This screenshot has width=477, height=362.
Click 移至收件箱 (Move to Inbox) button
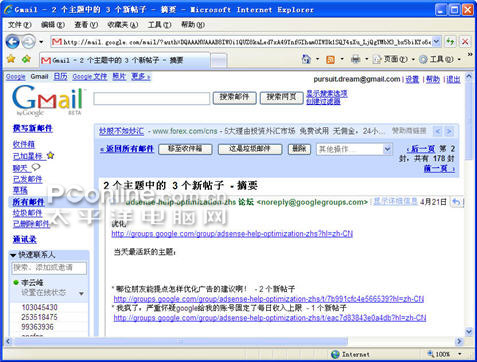tap(185, 149)
